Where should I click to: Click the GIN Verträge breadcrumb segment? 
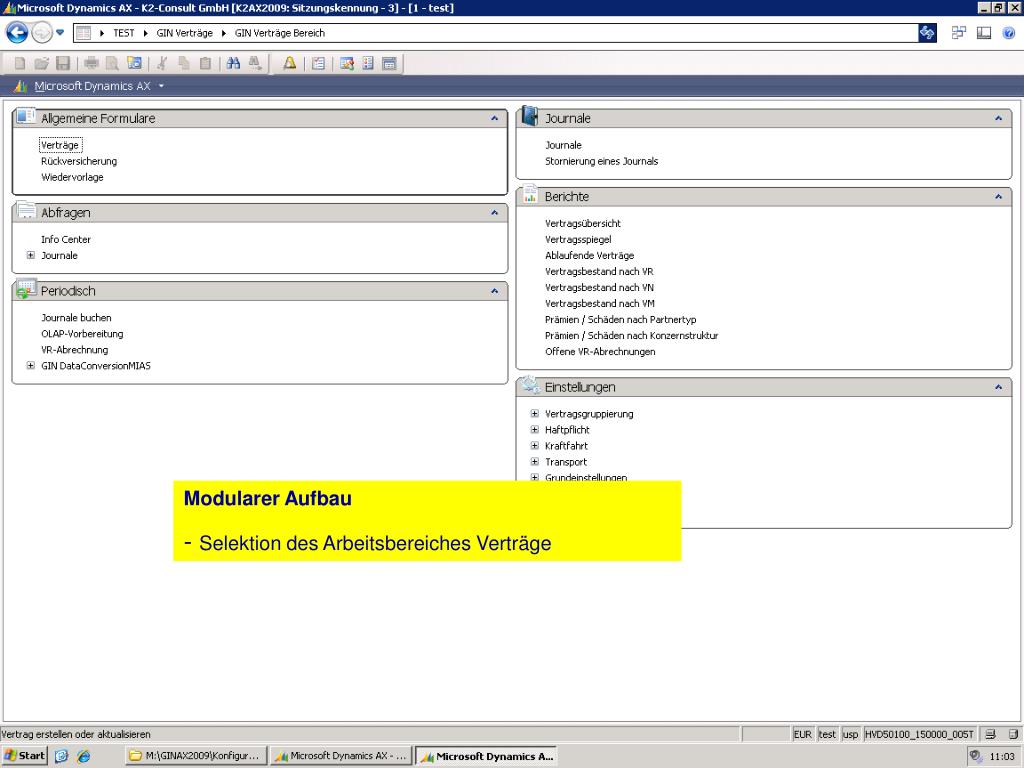click(x=184, y=33)
